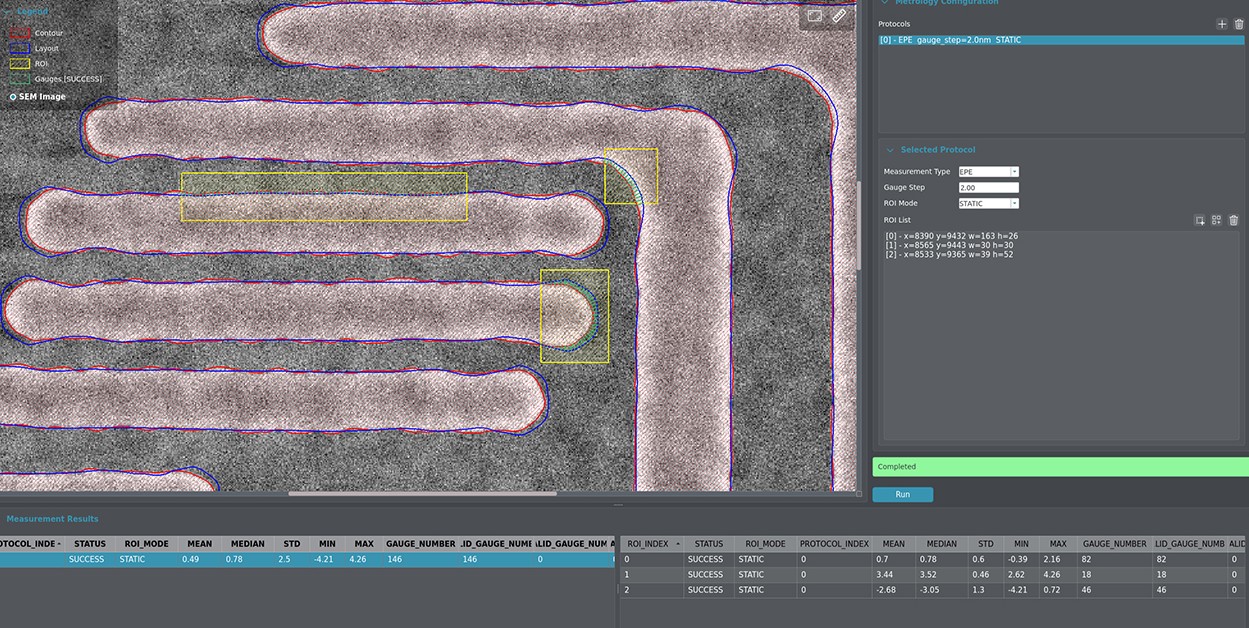
Task: Click the rectangle frame icon beside the ruler
Action: click(x=814, y=16)
